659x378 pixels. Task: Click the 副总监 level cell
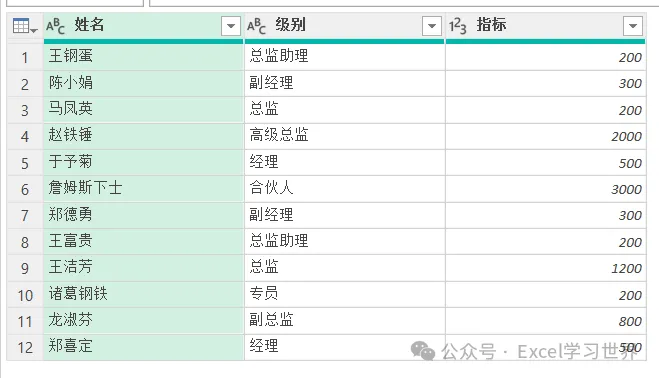pos(345,321)
